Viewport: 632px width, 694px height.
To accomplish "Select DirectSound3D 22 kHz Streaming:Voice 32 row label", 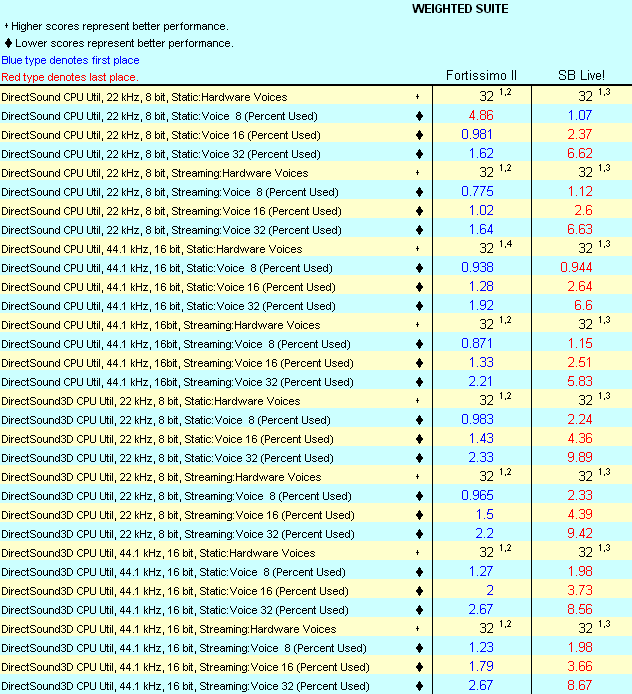I will 178,535.
